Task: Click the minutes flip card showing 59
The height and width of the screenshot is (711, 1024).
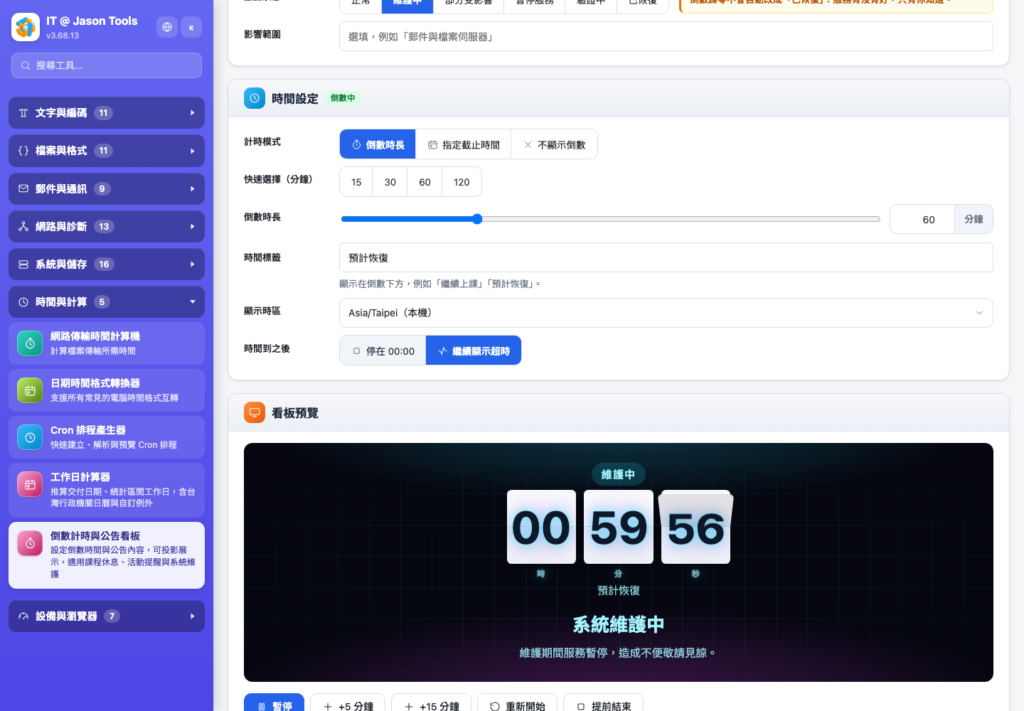Action: pos(618,528)
